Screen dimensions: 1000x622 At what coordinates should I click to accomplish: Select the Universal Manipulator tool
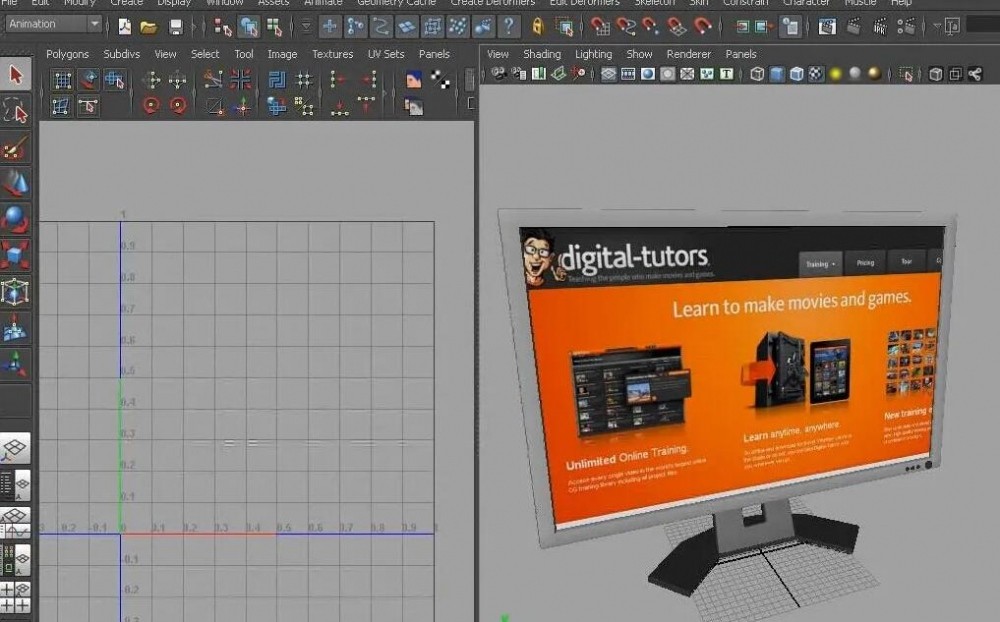point(15,292)
